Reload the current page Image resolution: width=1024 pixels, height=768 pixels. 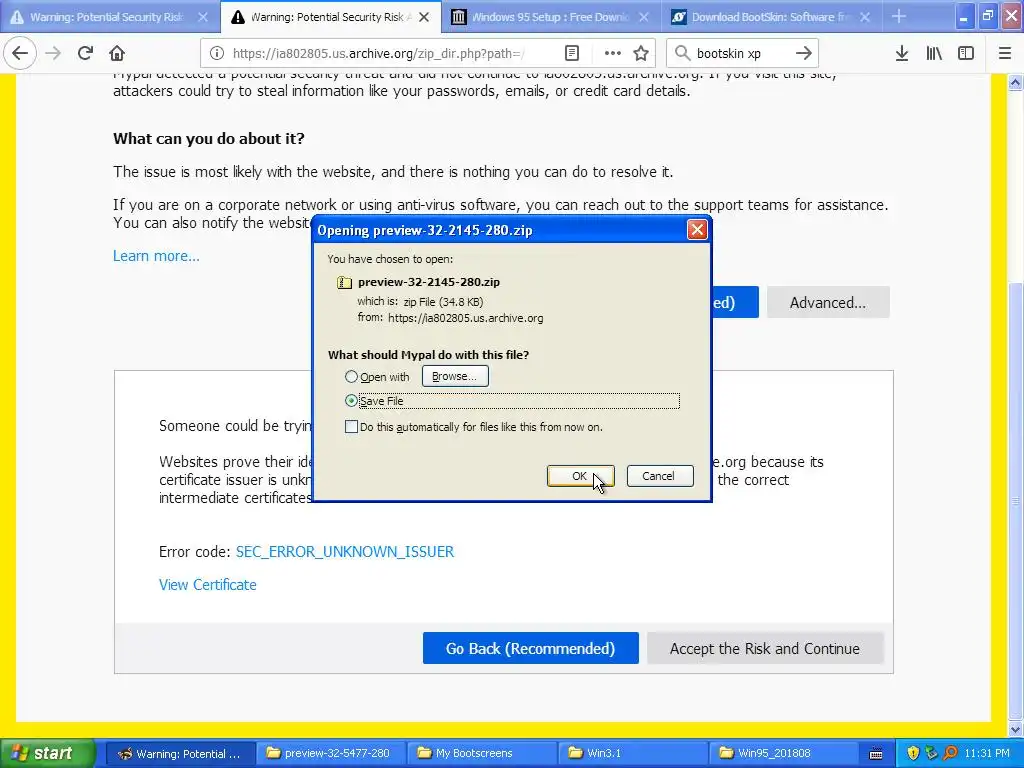(x=85, y=53)
